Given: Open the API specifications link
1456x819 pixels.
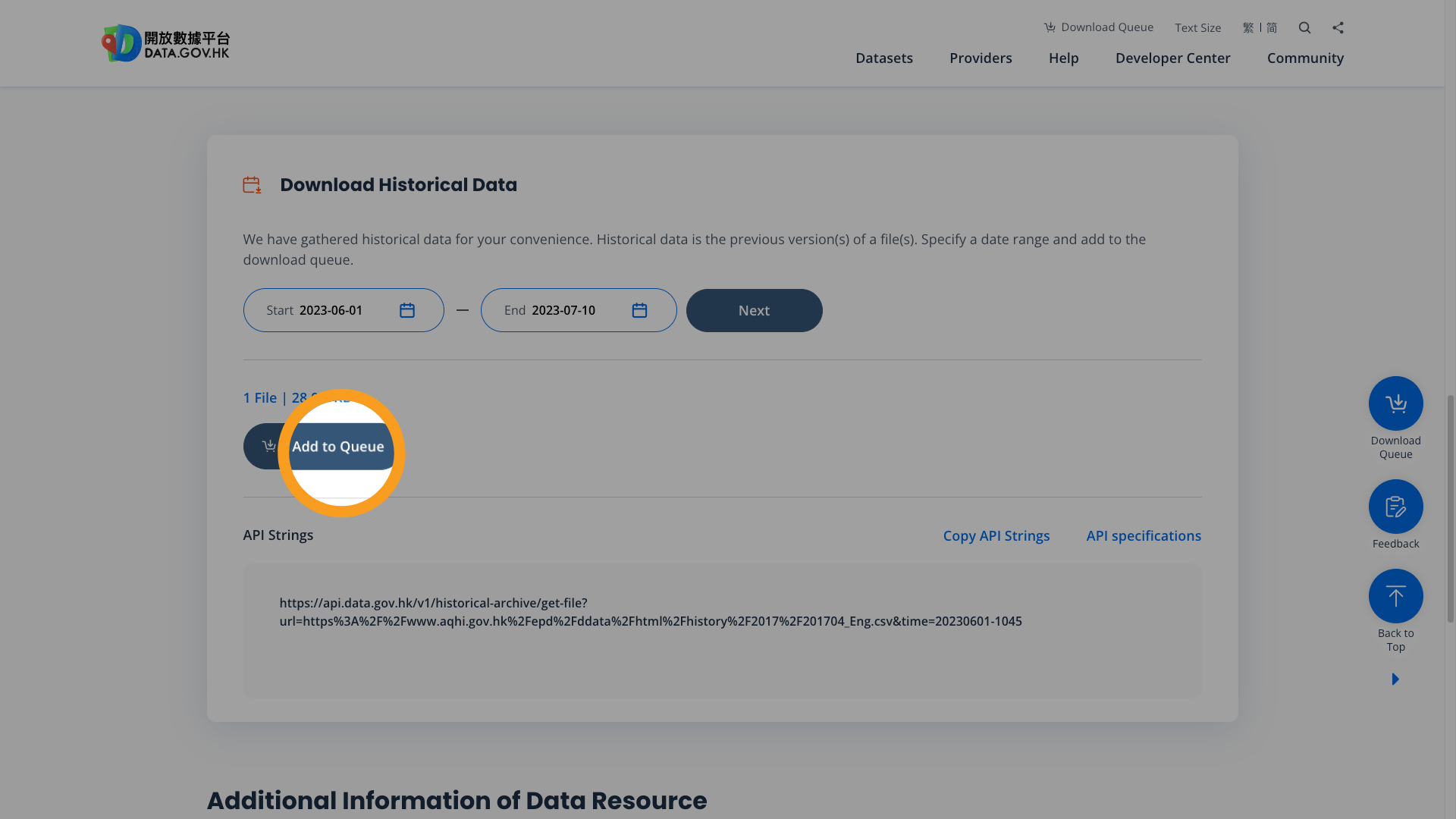Looking at the screenshot, I should point(1144,535).
